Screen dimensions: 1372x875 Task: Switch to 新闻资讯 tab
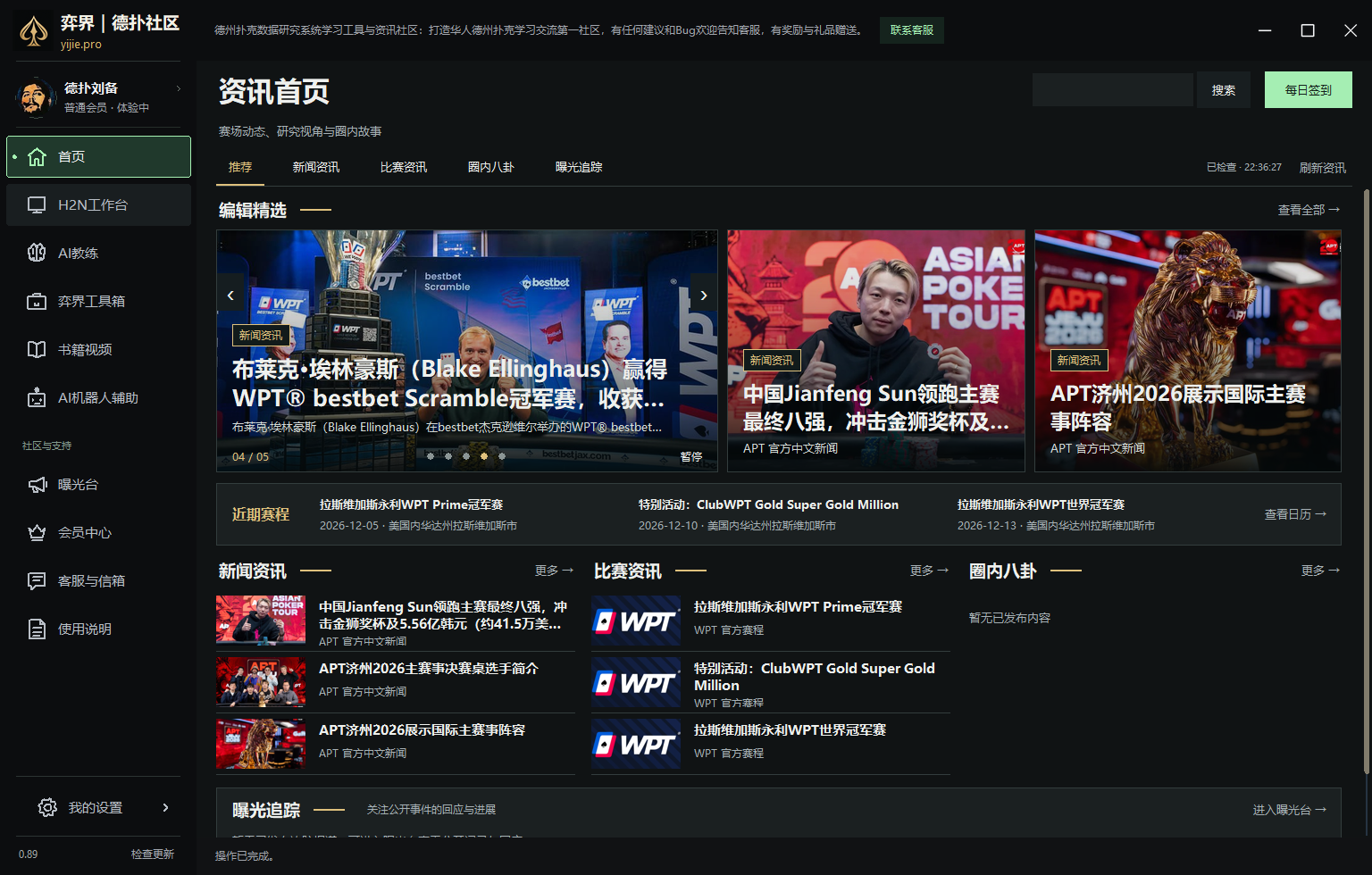(x=316, y=168)
